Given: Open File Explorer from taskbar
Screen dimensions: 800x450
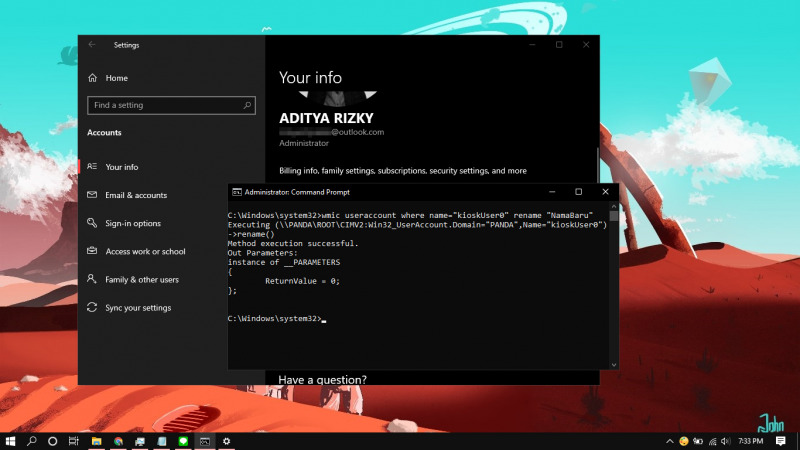Looking at the screenshot, I should coord(96,441).
